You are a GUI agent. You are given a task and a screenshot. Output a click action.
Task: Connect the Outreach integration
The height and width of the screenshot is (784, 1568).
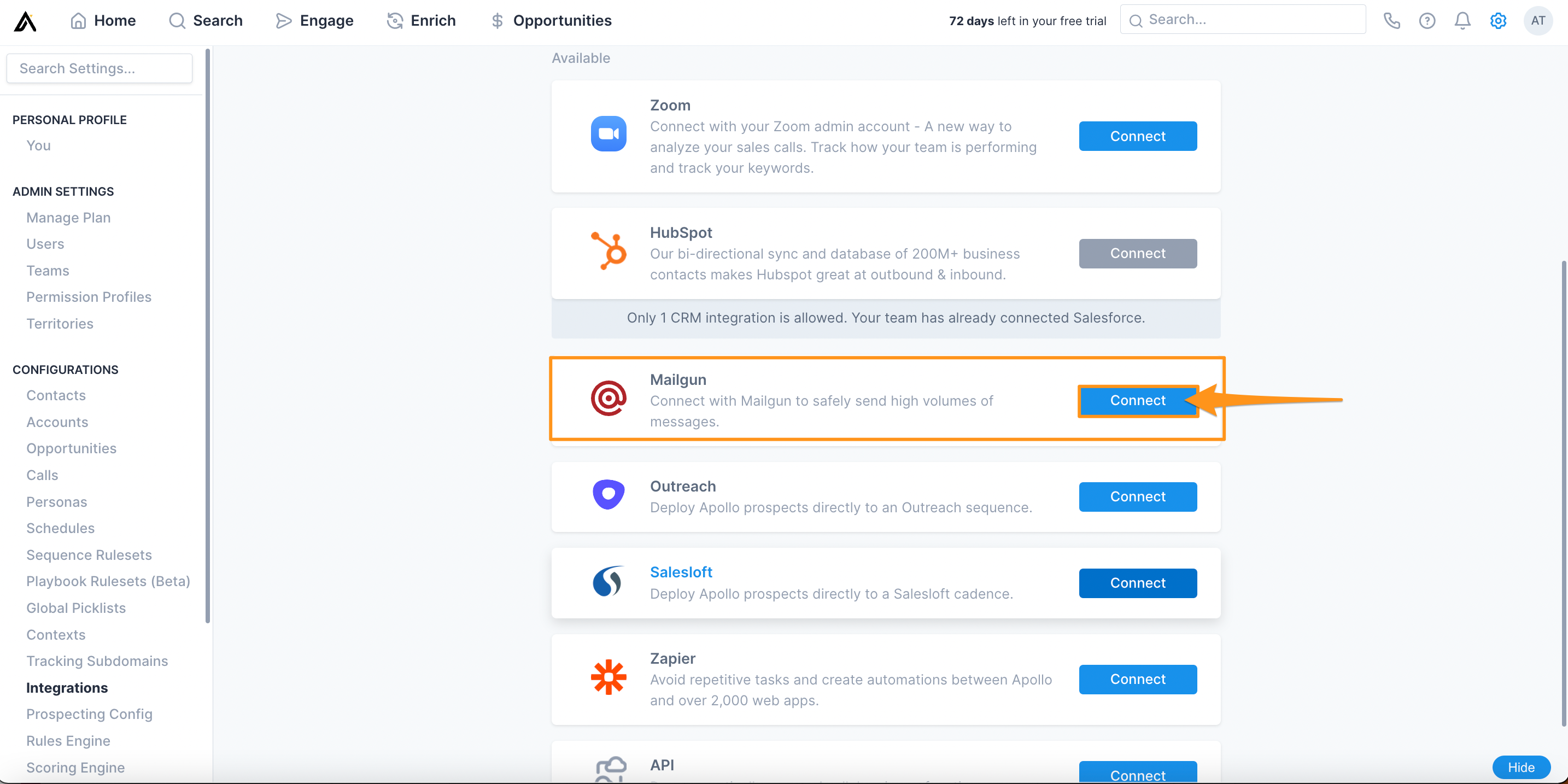(1138, 496)
